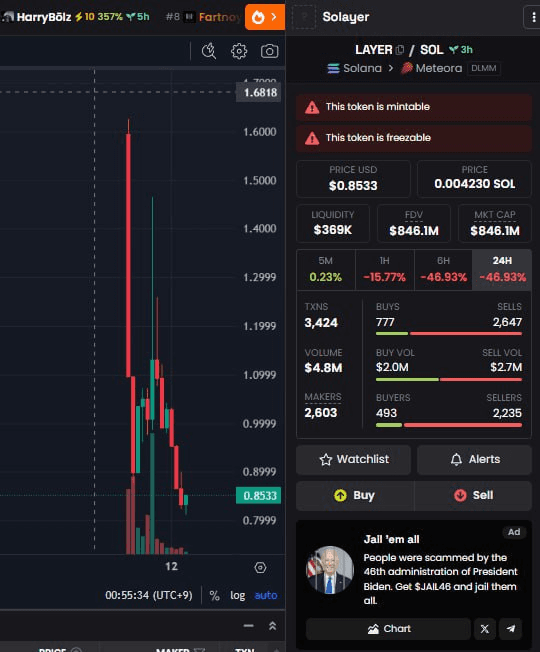
Task: Select the 6H timeframe tab
Action: coord(443,269)
